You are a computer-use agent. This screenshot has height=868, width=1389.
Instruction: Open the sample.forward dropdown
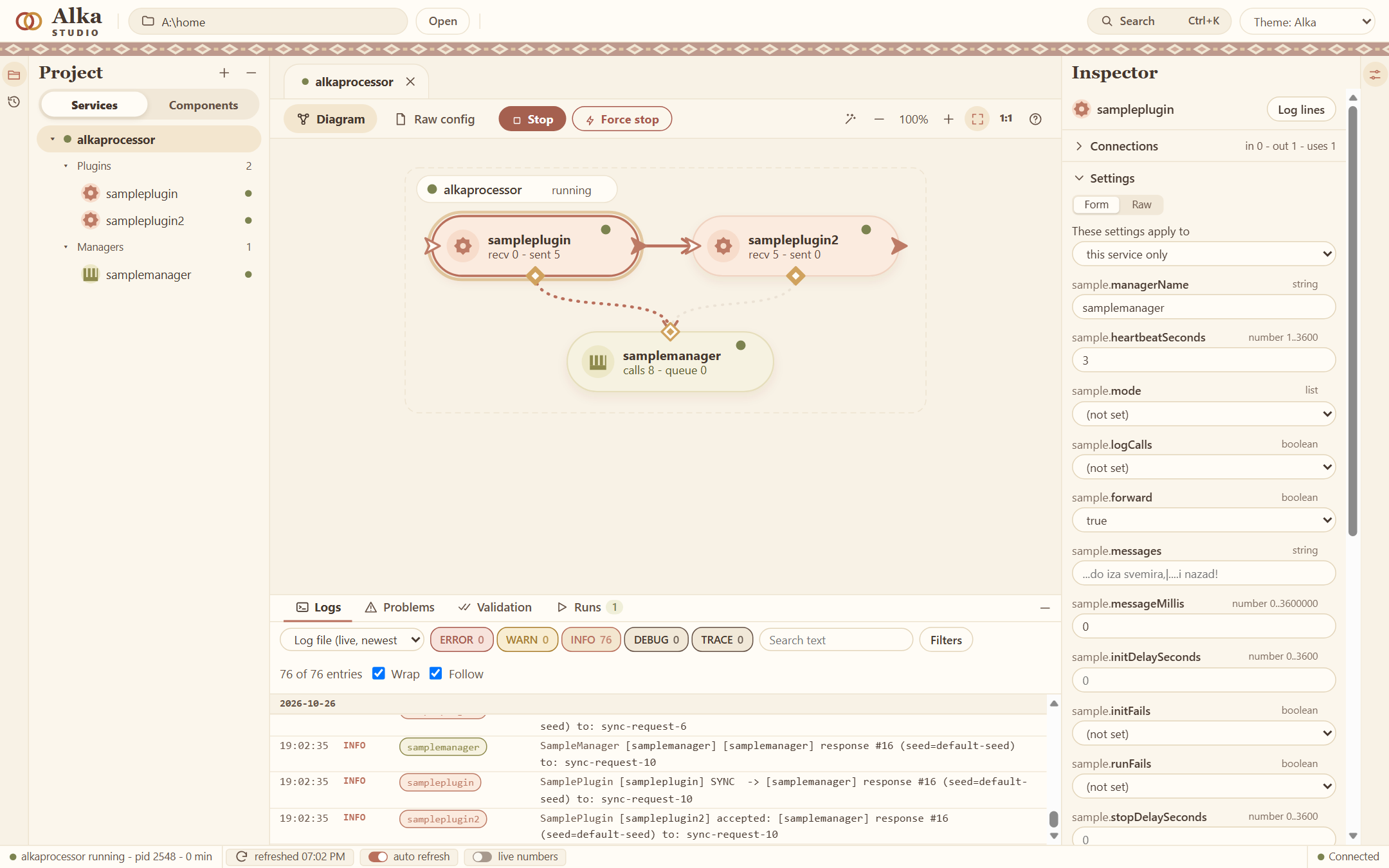coord(1204,520)
